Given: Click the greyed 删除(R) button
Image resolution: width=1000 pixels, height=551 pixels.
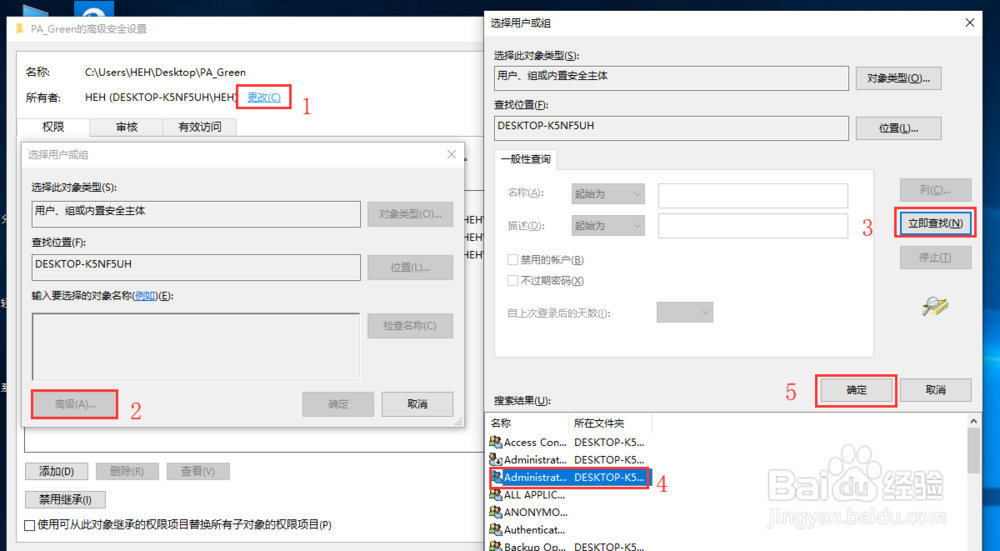Looking at the screenshot, I should tap(127, 471).
